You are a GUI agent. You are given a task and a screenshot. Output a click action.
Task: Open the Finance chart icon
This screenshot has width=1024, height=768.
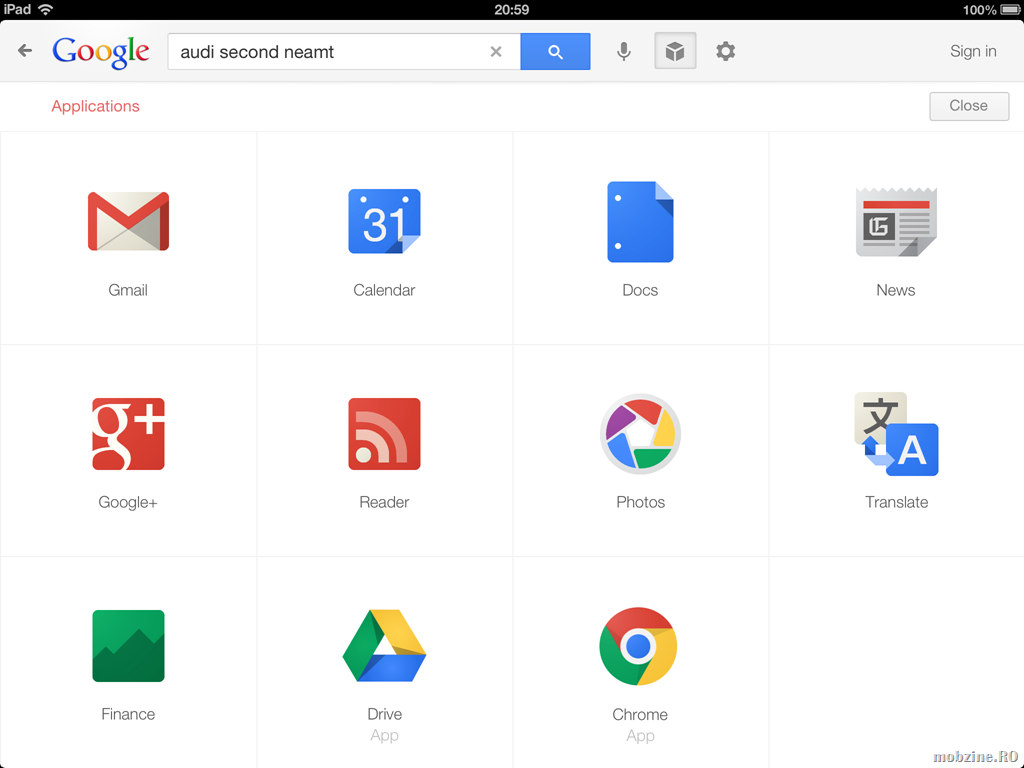128,646
